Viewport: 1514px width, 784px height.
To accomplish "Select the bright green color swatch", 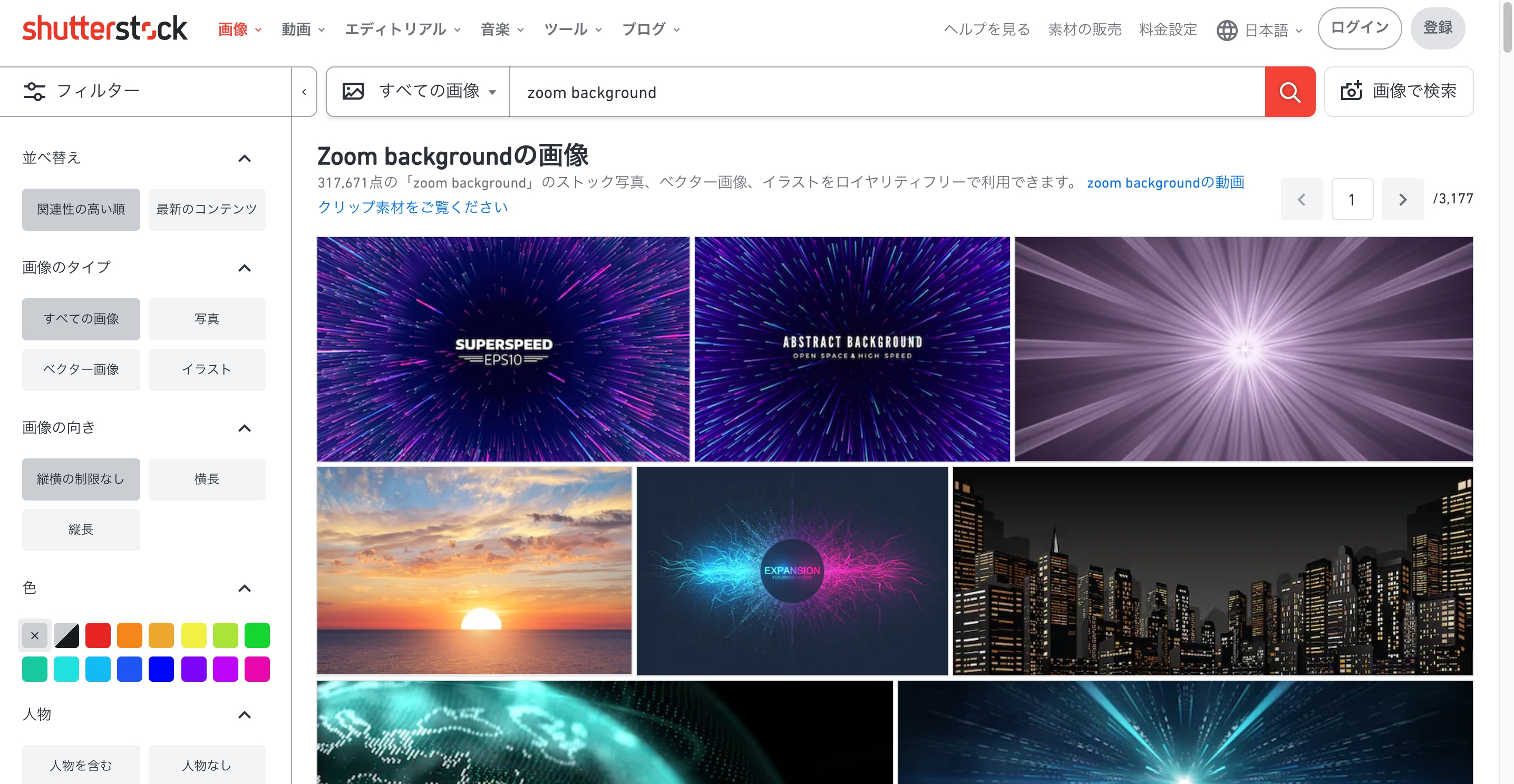I will pos(257,635).
